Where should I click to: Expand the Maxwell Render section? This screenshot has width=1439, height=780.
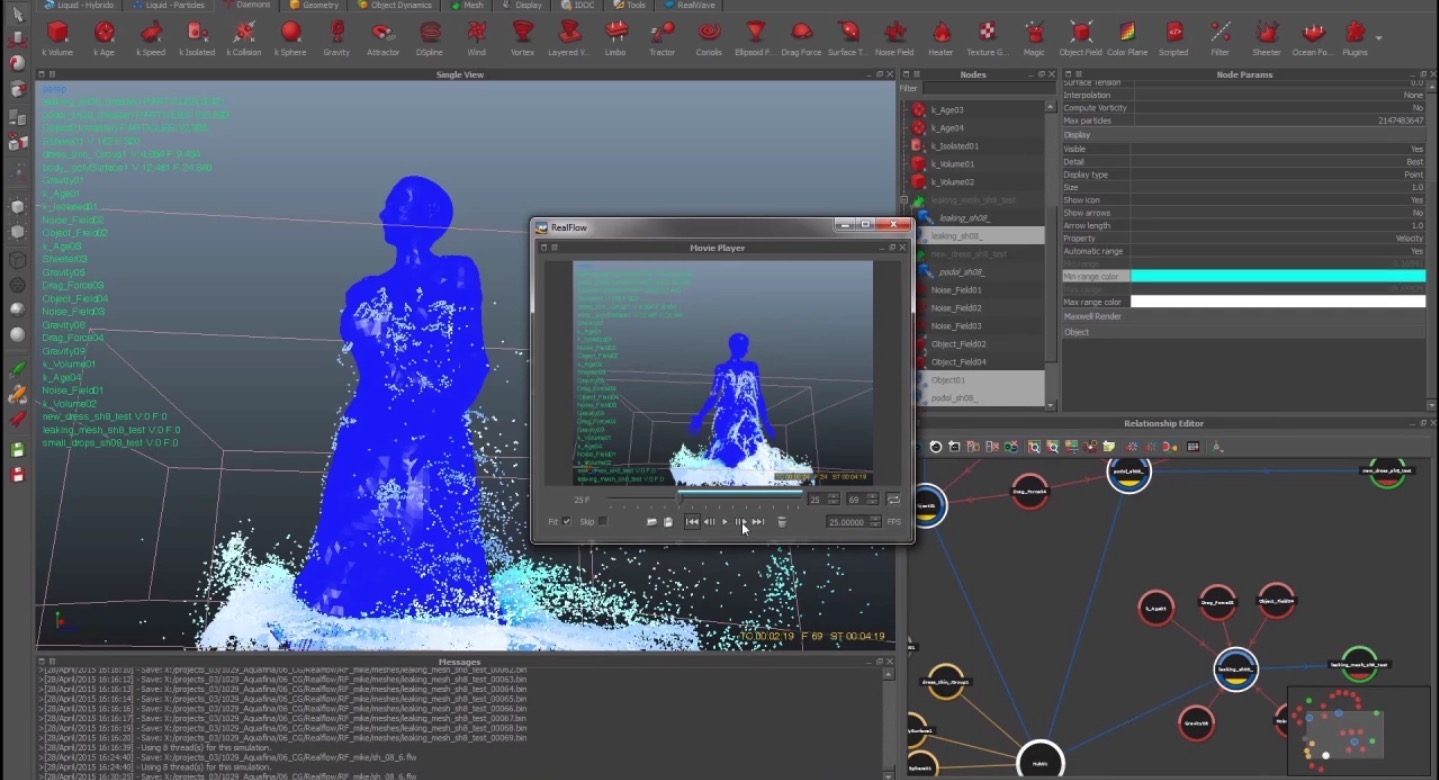1244,316
